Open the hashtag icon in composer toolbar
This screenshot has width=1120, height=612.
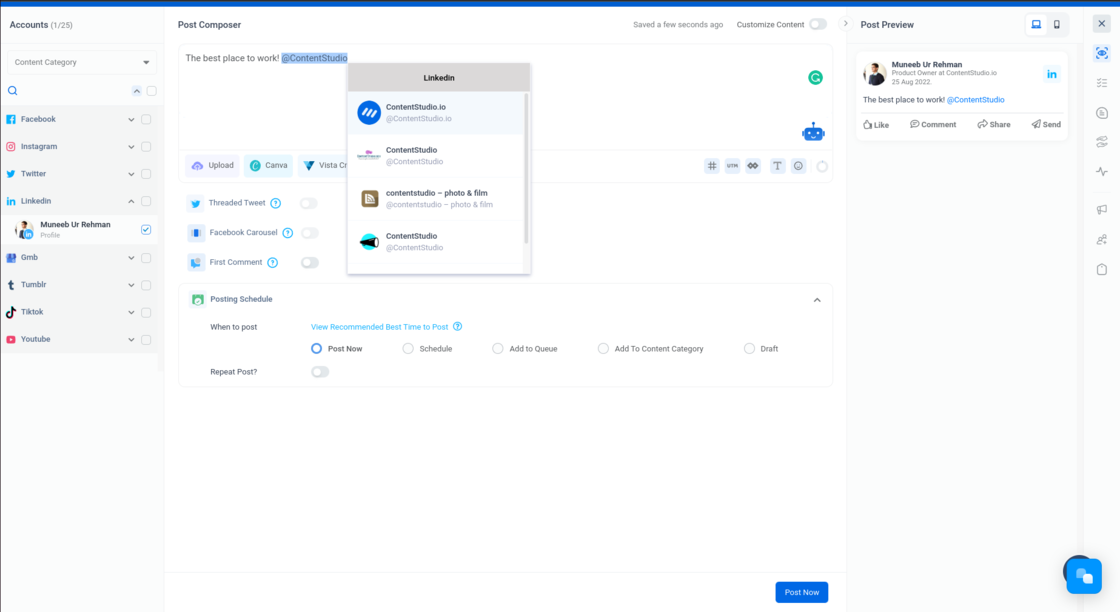coord(712,166)
